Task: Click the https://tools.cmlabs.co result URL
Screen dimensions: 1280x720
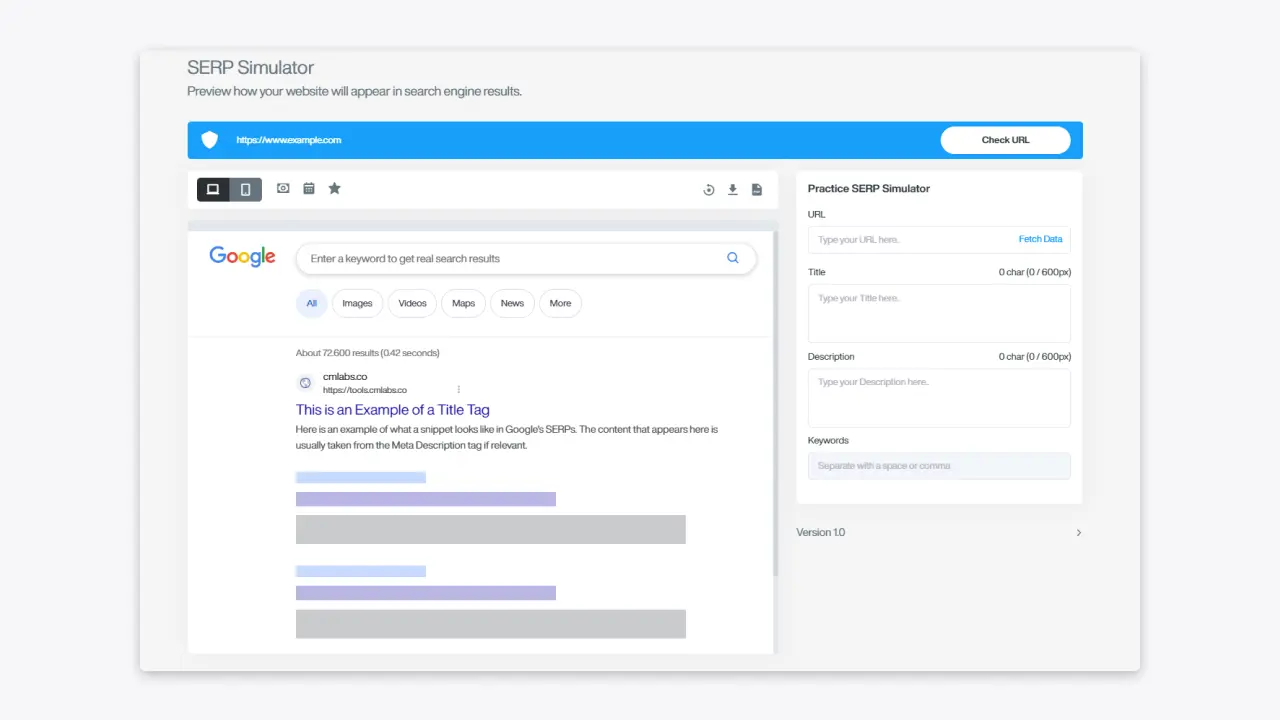Action: (x=365, y=390)
